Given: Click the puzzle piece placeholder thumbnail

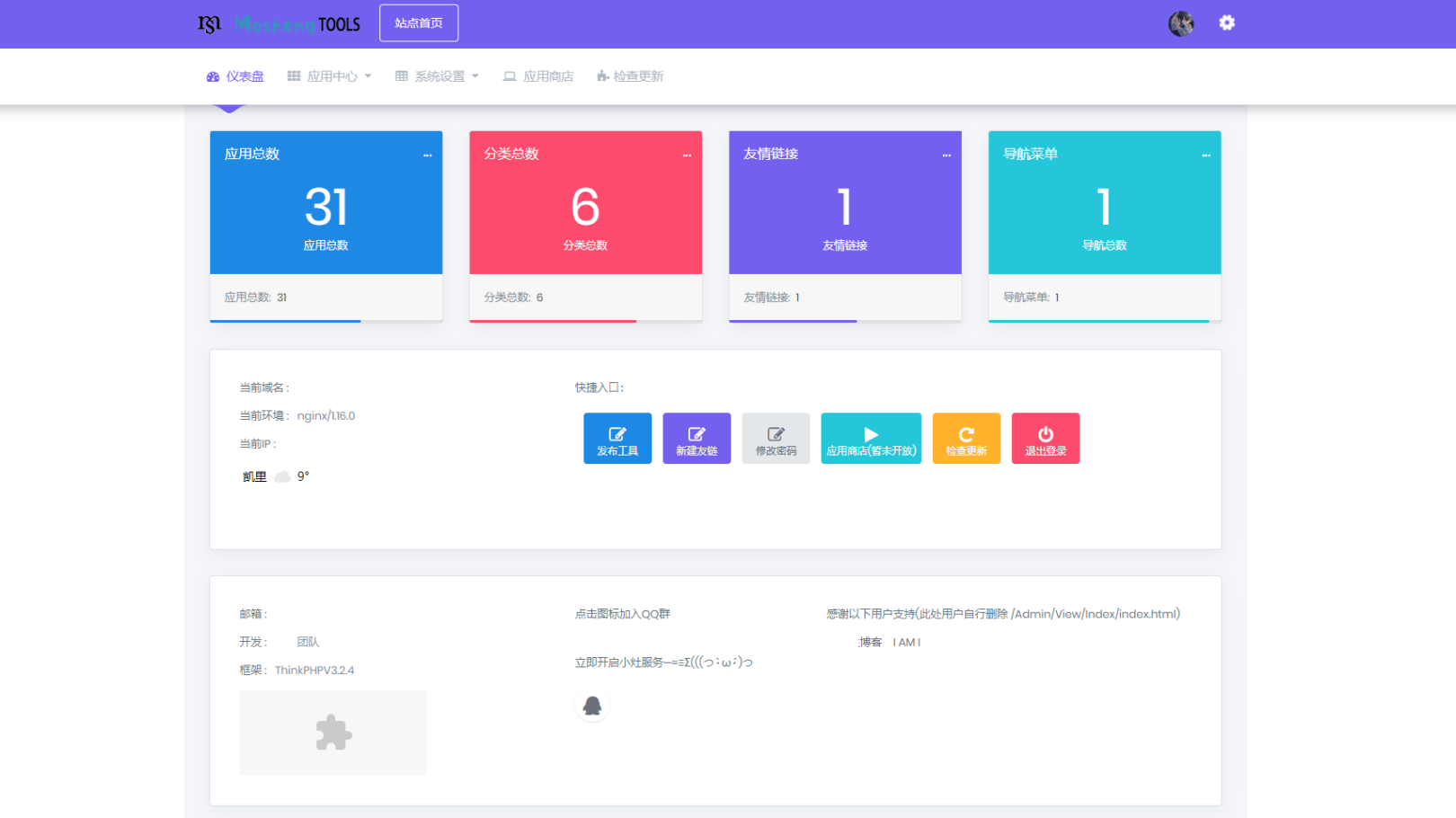Looking at the screenshot, I should [x=333, y=733].
